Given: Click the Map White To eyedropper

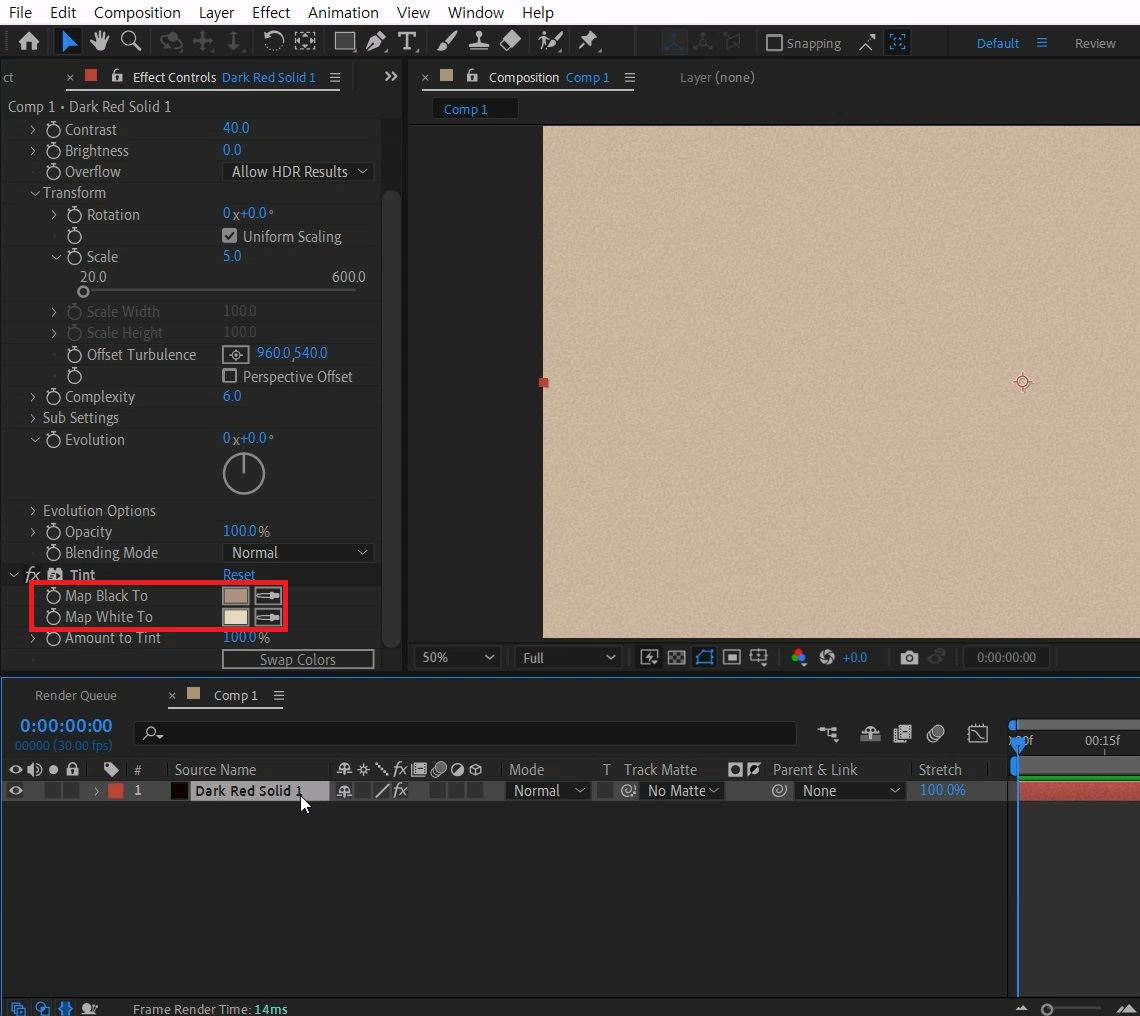Looking at the screenshot, I should 268,617.
